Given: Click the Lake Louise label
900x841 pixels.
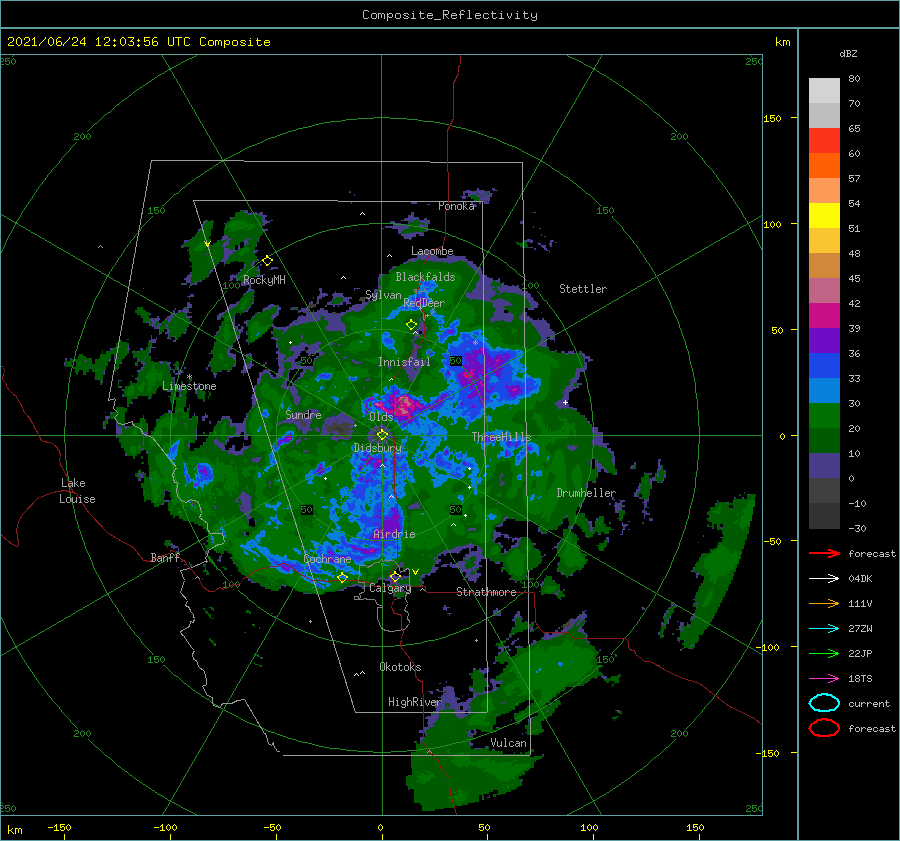Looking at the screenshot, I should pos(77,491).
